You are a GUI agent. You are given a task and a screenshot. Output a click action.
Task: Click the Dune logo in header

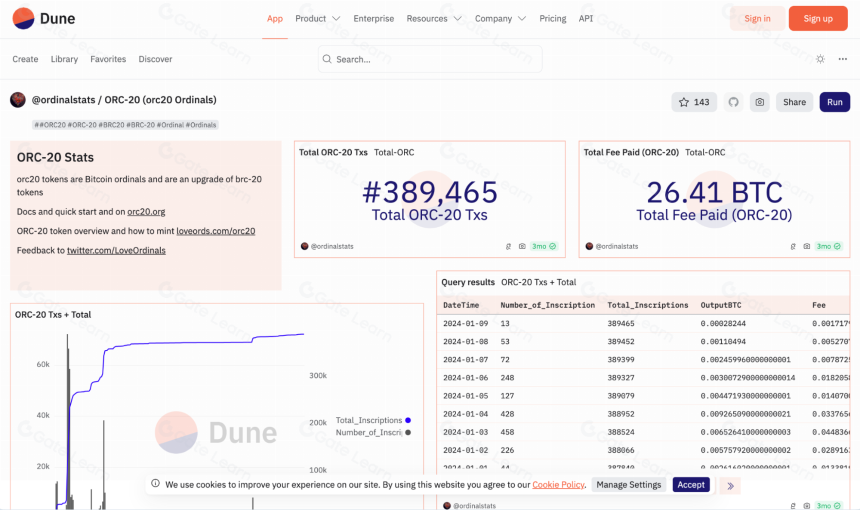coord(44,19)
